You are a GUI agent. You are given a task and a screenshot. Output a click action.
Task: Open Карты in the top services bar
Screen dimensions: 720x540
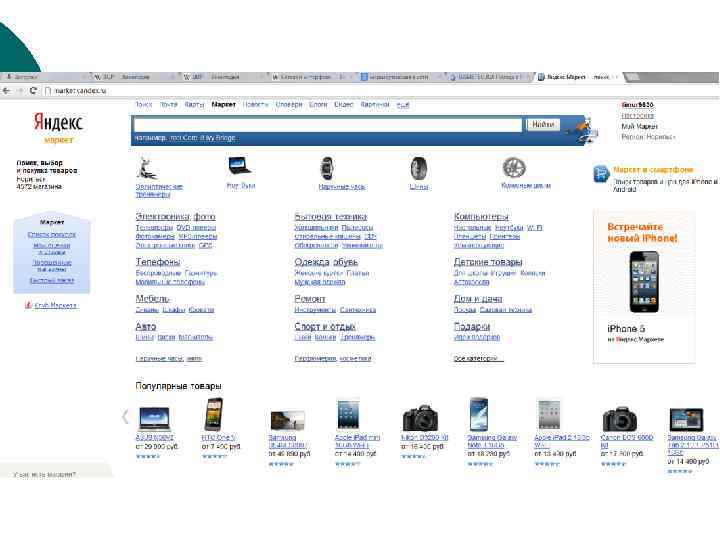tap(194, 105)
